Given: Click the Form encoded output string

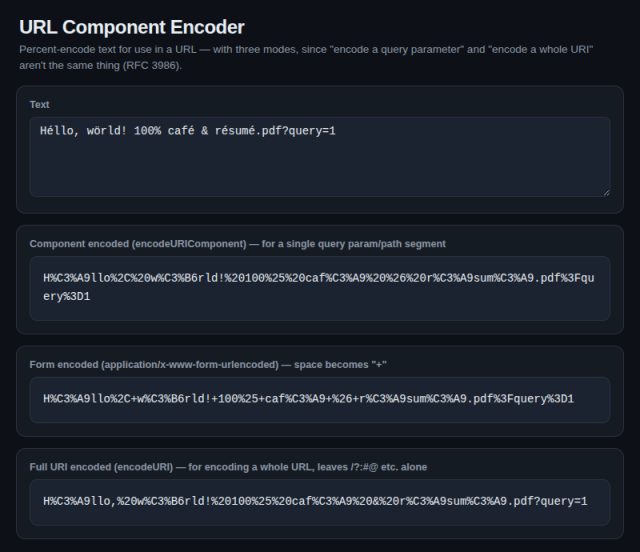Looking at the screenshot, I should pos(309,399).
